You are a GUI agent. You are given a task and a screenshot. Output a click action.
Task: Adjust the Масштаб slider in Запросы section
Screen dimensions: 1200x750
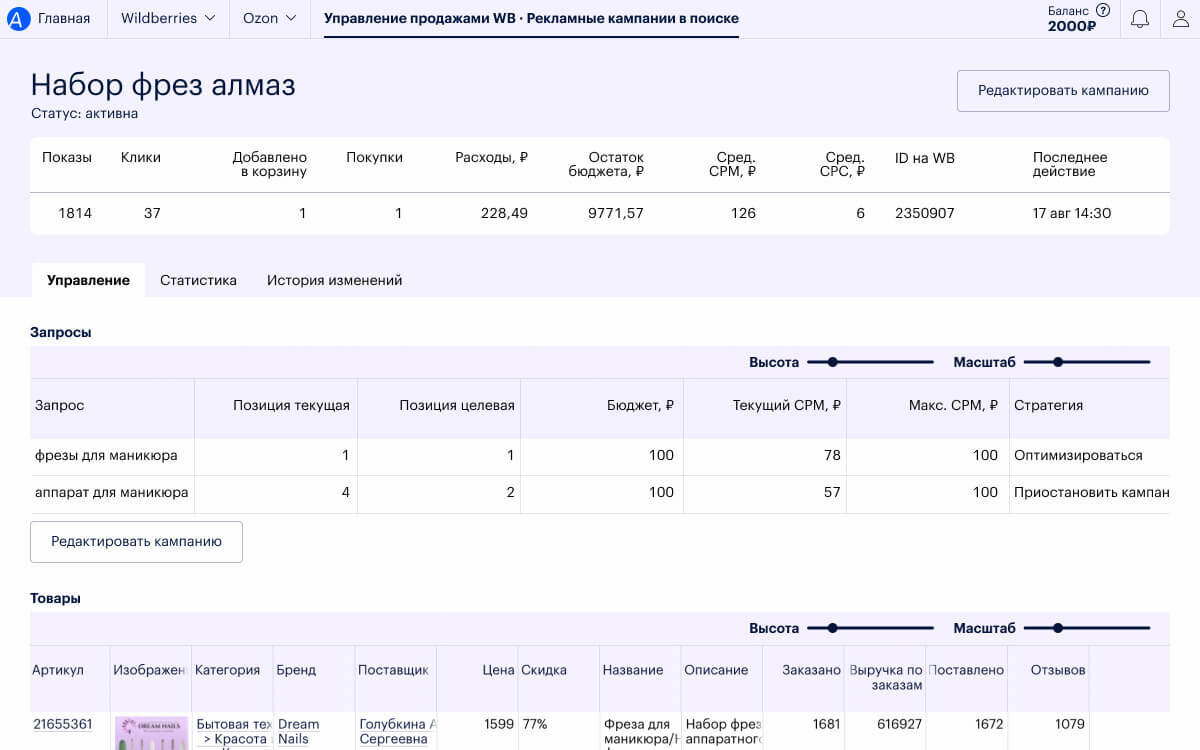1058,362
